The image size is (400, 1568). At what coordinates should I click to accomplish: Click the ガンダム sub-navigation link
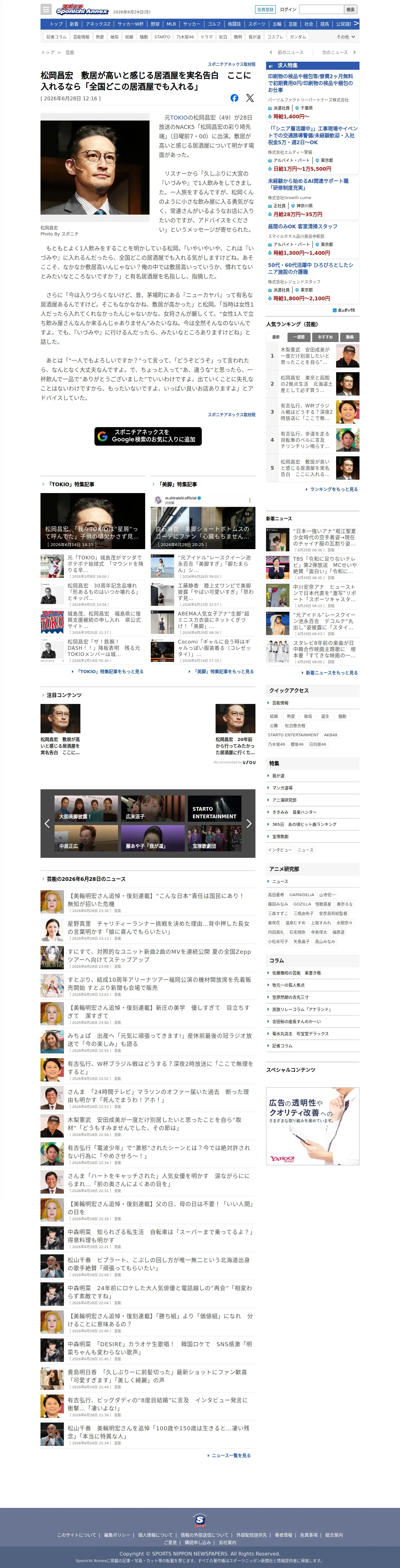(298, 37)
